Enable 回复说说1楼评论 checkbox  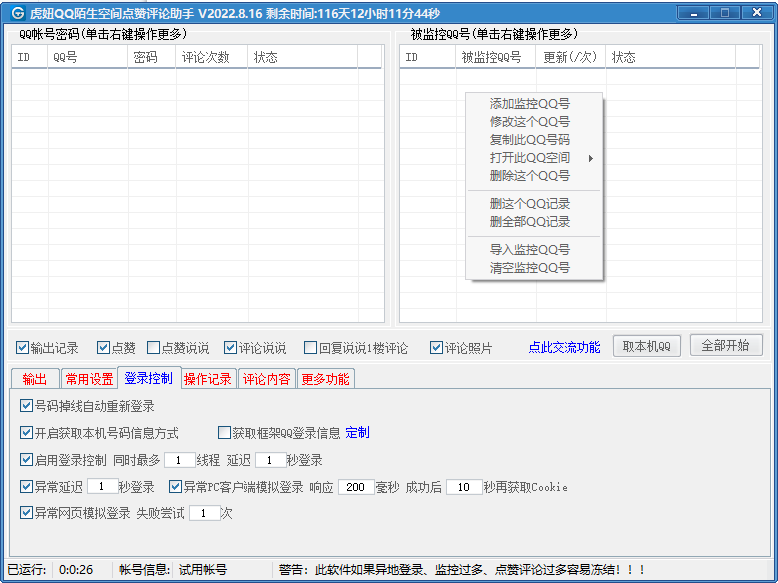[311, 348]
